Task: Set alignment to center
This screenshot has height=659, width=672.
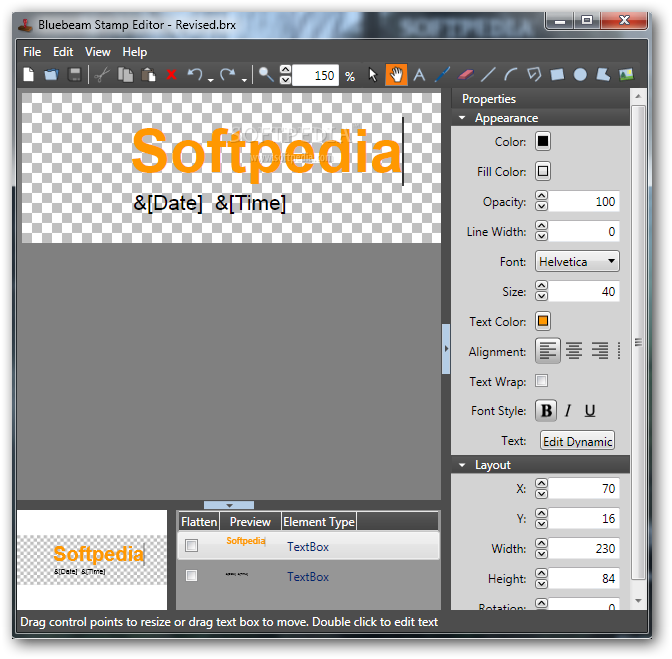Action: (574, 351)
